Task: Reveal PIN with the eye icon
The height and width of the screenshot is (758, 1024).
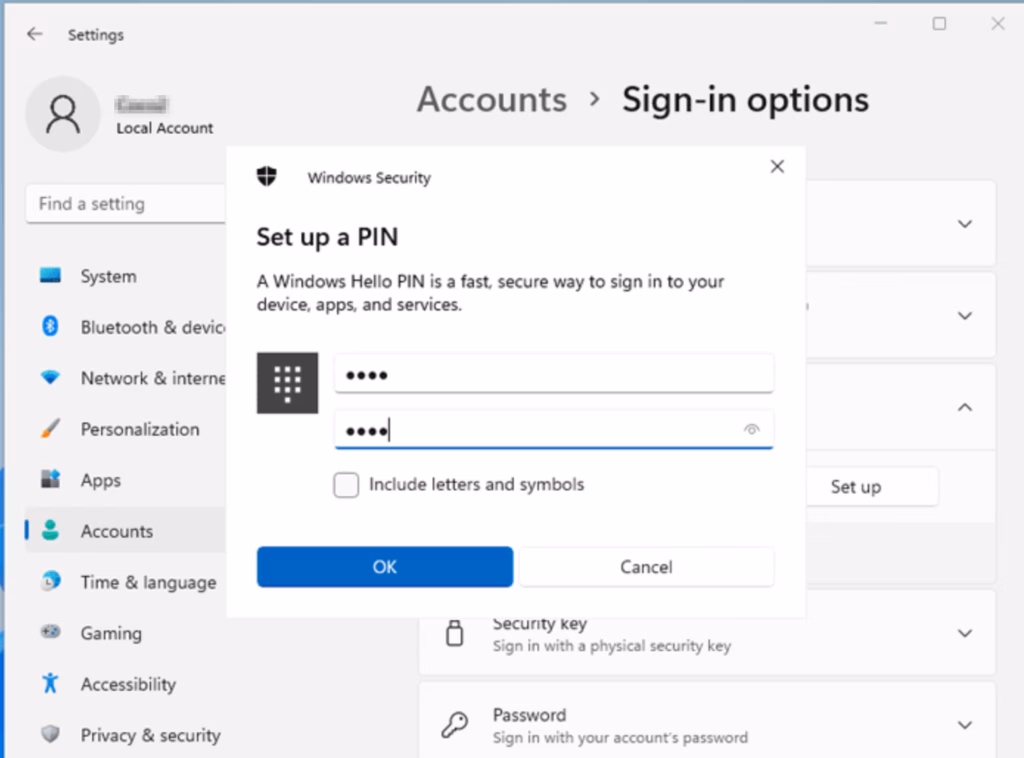Action: [752, 430]
